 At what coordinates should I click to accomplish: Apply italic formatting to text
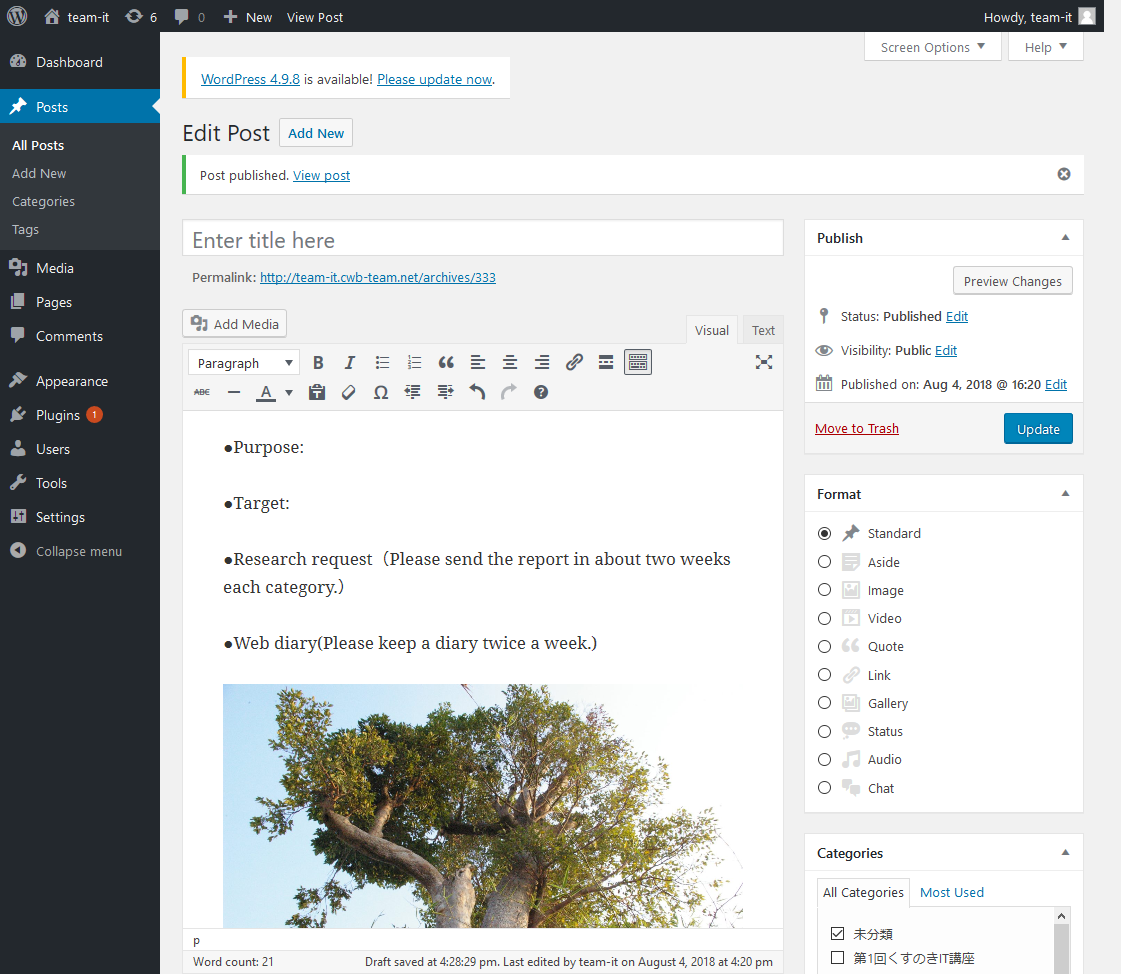pyautogui.click(x=350, y=363)
